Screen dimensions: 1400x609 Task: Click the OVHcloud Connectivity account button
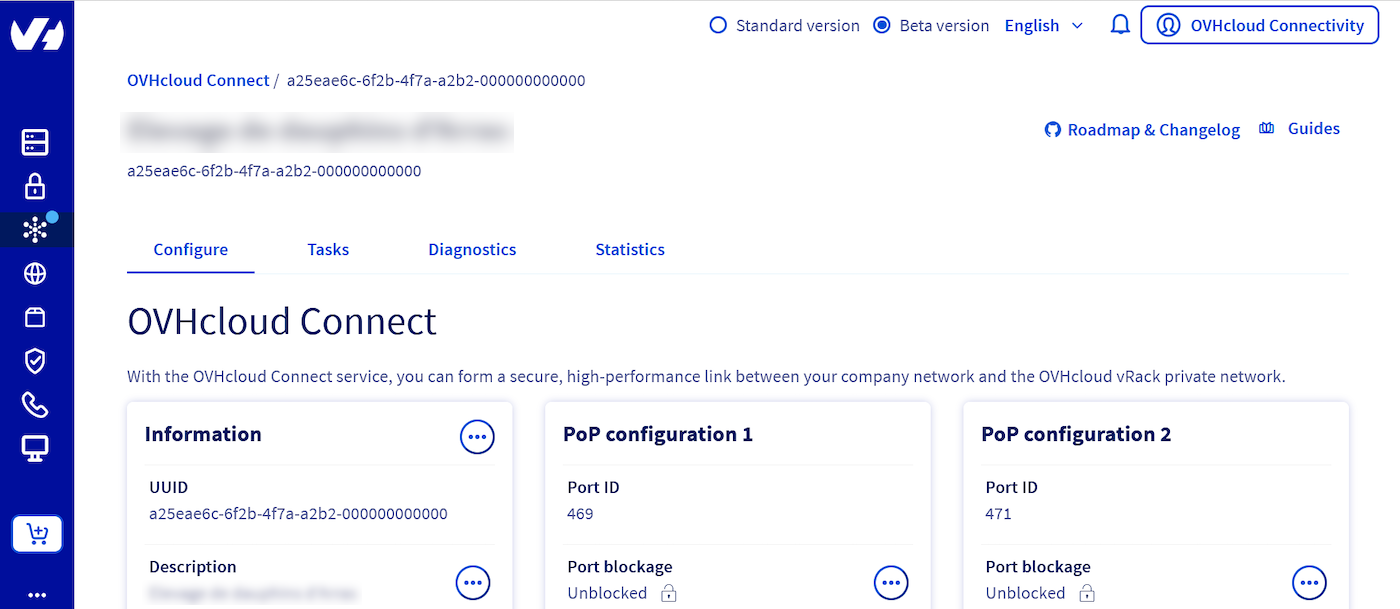tap(1259, 26)
